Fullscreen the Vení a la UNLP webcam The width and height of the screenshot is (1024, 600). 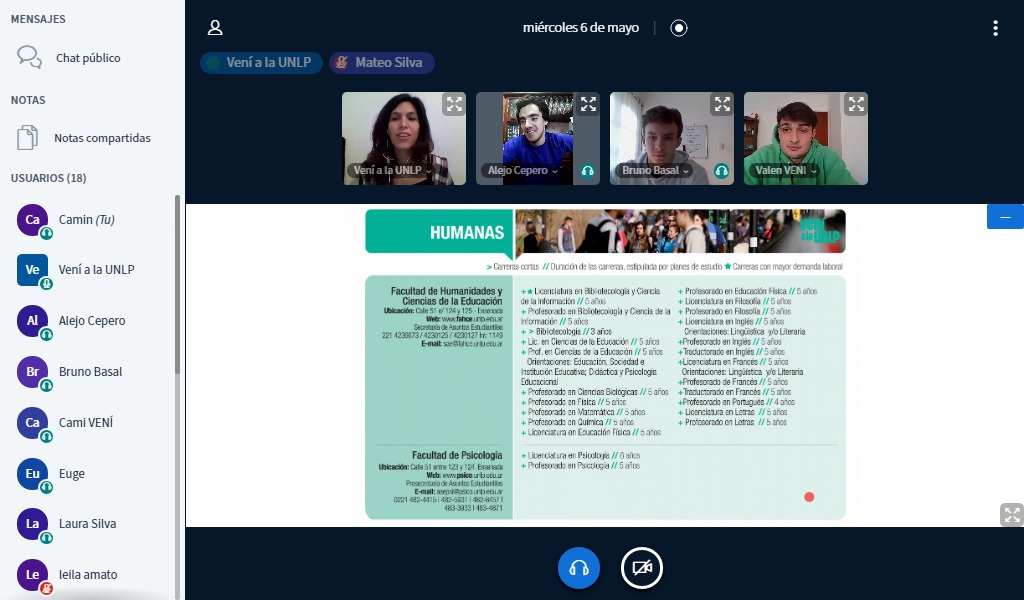tap(454, 104)
